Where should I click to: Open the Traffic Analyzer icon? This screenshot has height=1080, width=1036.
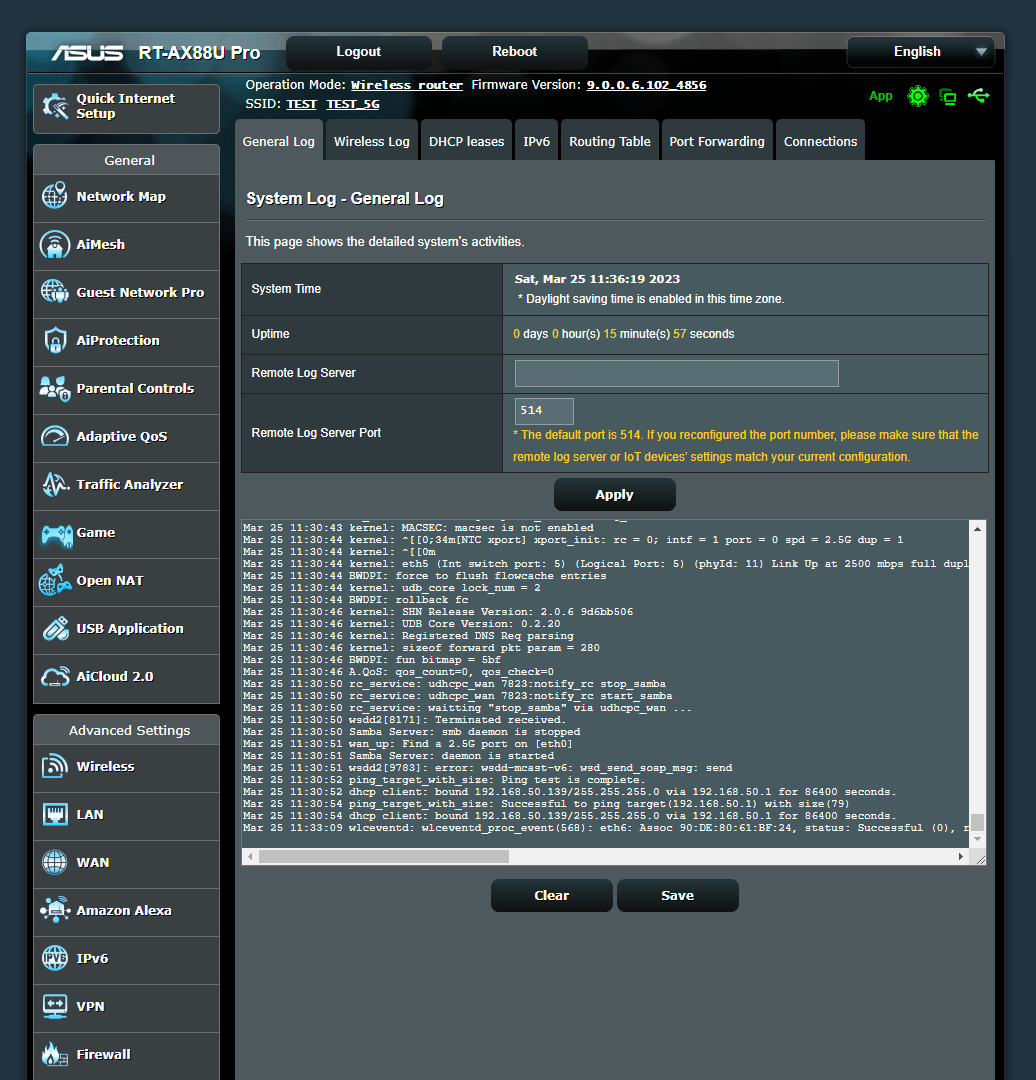pos(55,485)
